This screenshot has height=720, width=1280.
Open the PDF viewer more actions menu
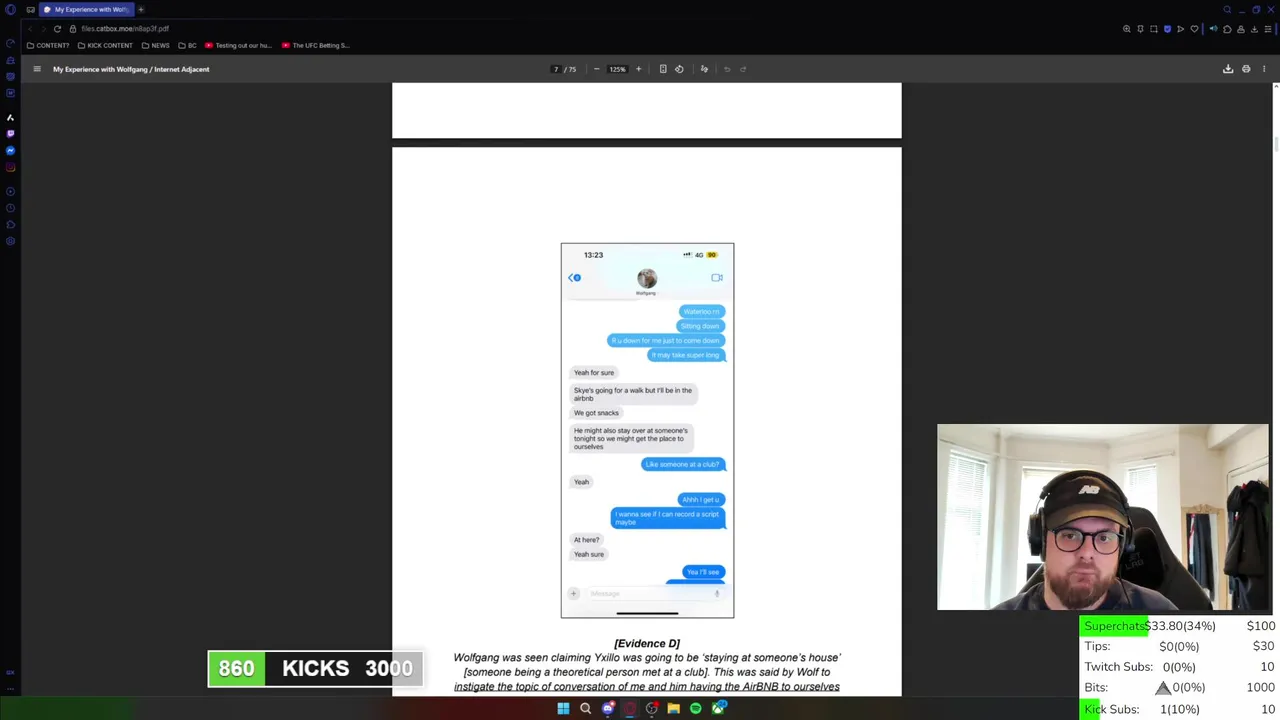coord(1264,69)
